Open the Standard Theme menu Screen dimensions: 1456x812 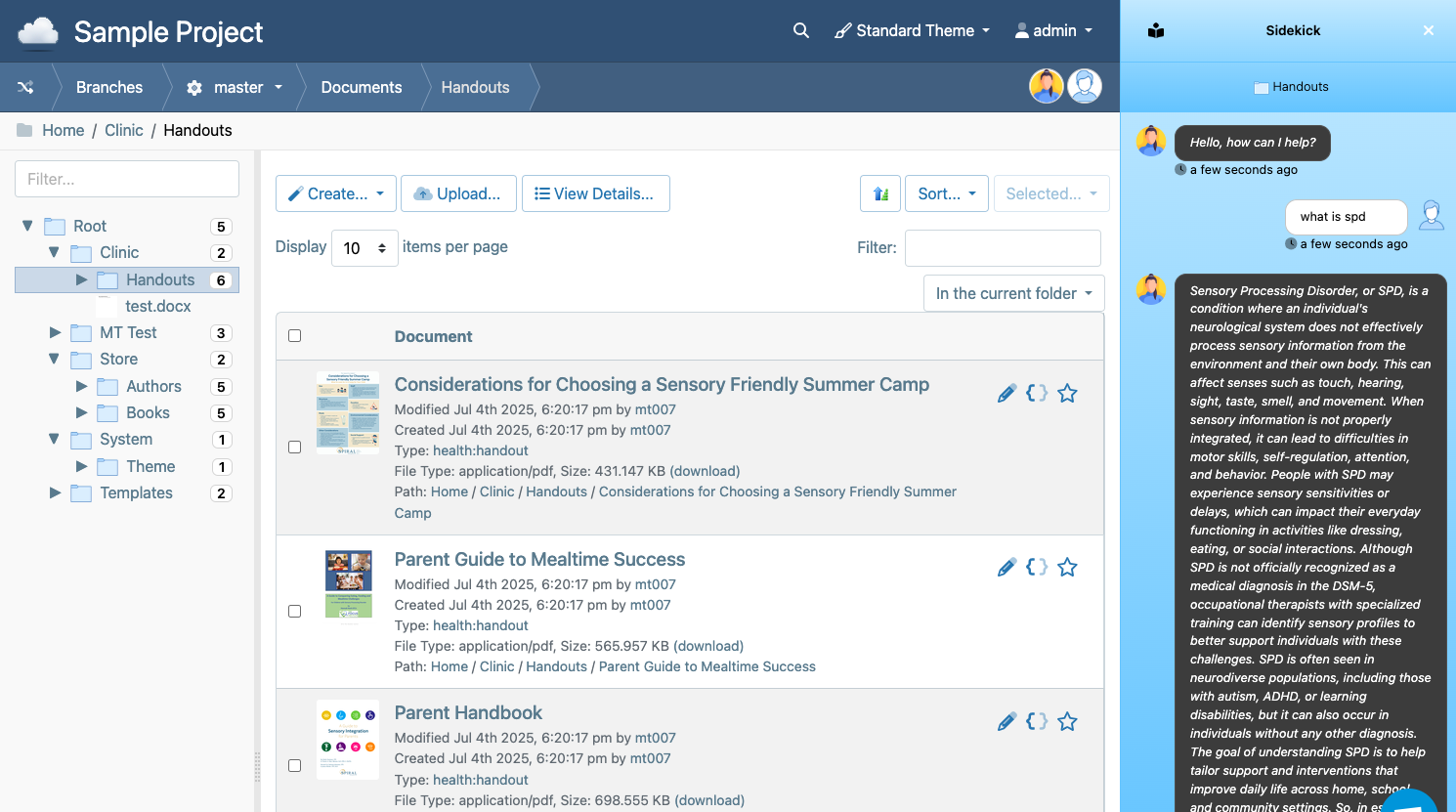coord(912,30)
